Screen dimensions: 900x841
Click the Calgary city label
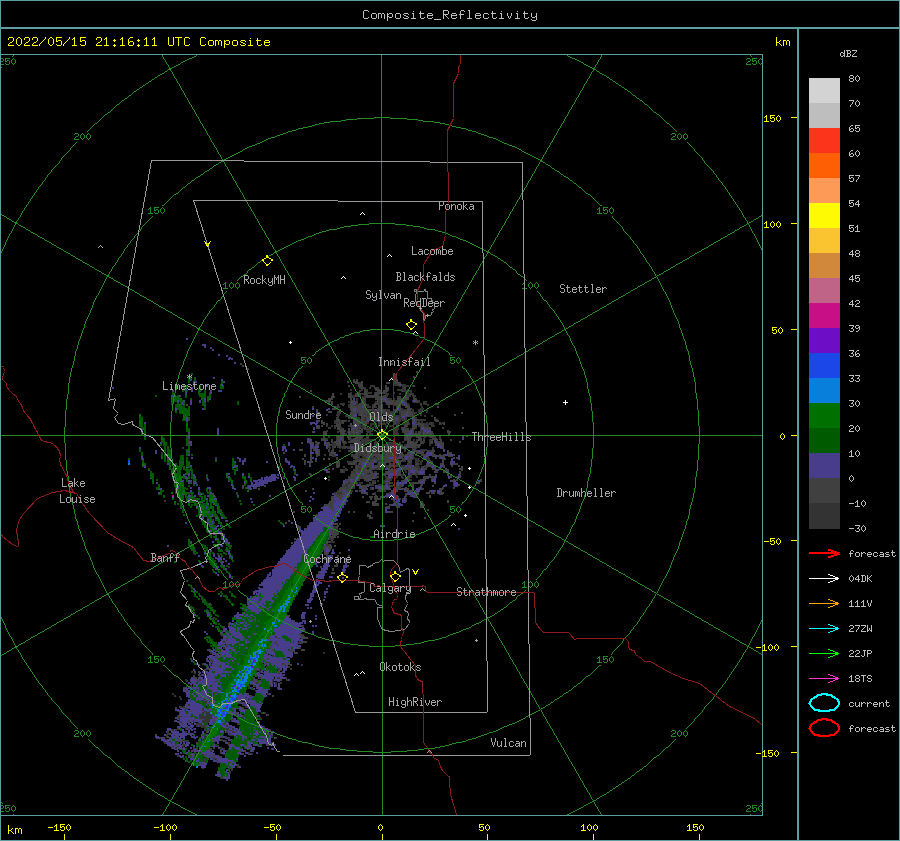tap(390, 588)
